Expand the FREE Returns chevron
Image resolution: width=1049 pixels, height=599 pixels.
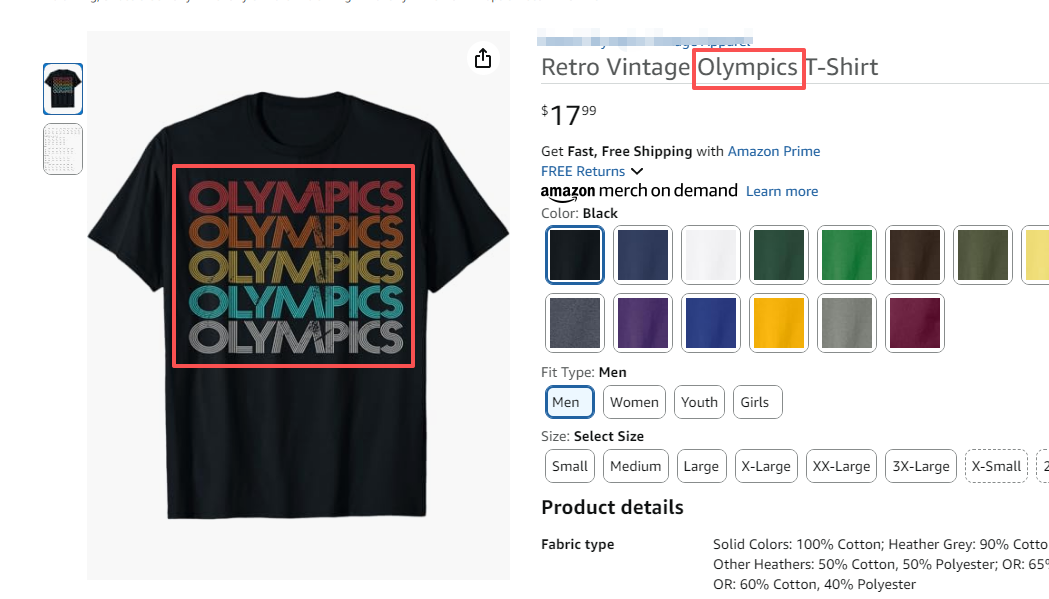tap(637, 172)
